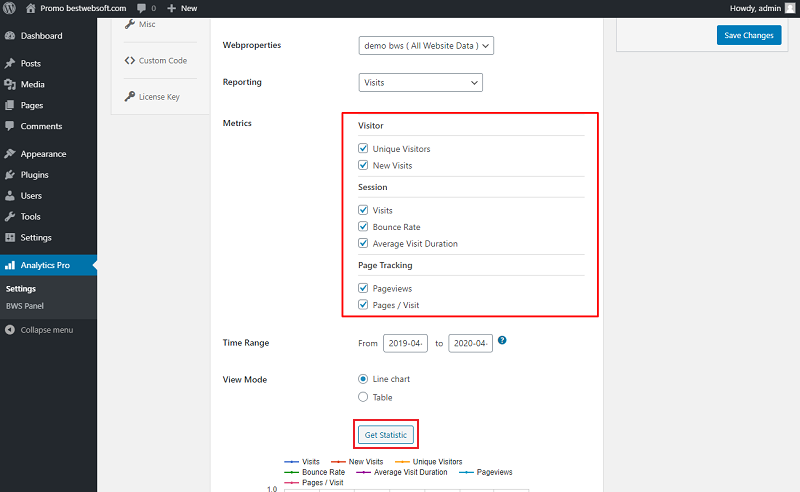This screenshot has height=492, width=800.
Task: Click the Pages icon in sidebar
Action: (x=10, y=105)
